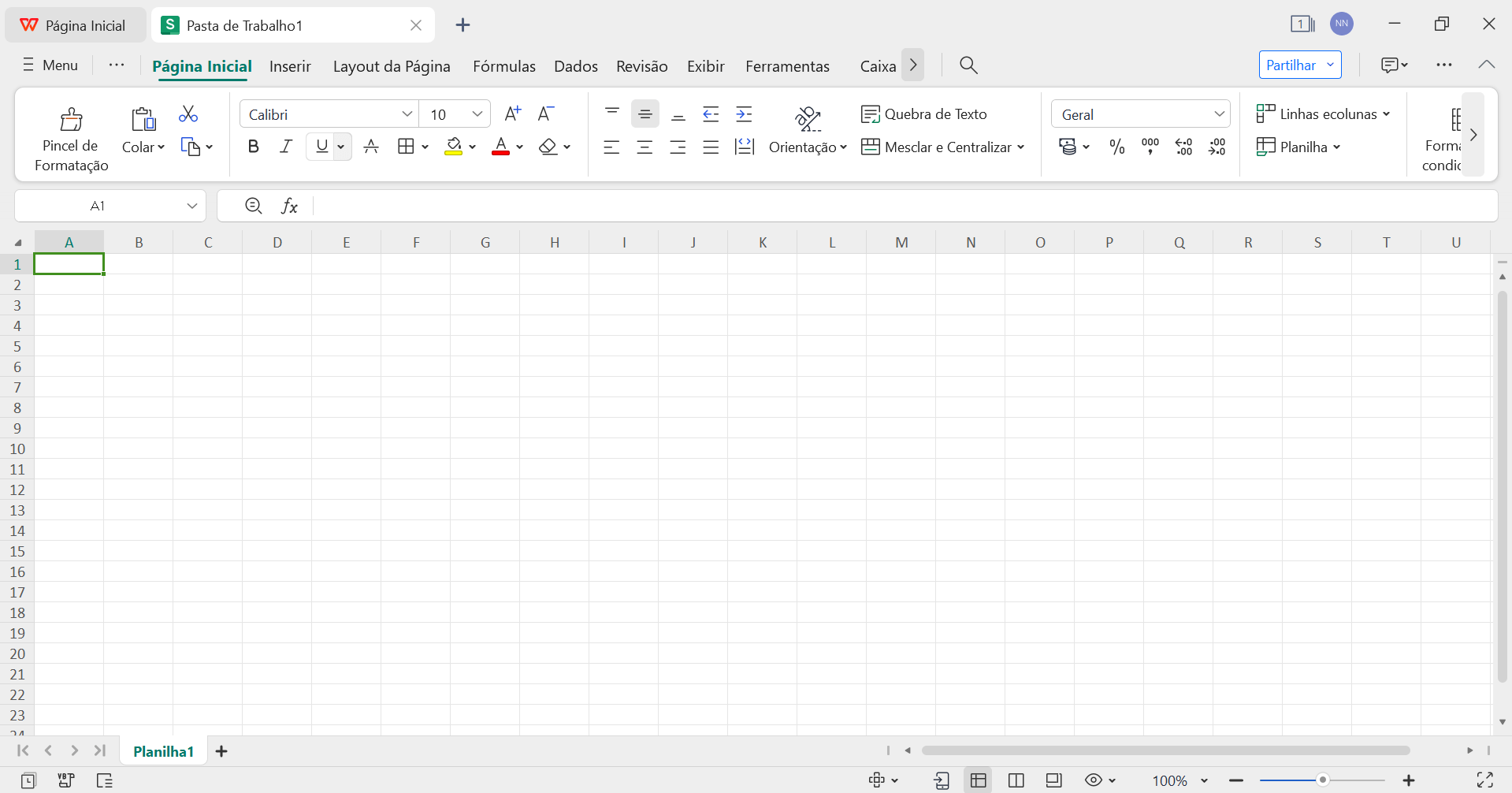1512x793 pixels.
Task: Cut the selection with the scissors icon
Action: point(188,114)
